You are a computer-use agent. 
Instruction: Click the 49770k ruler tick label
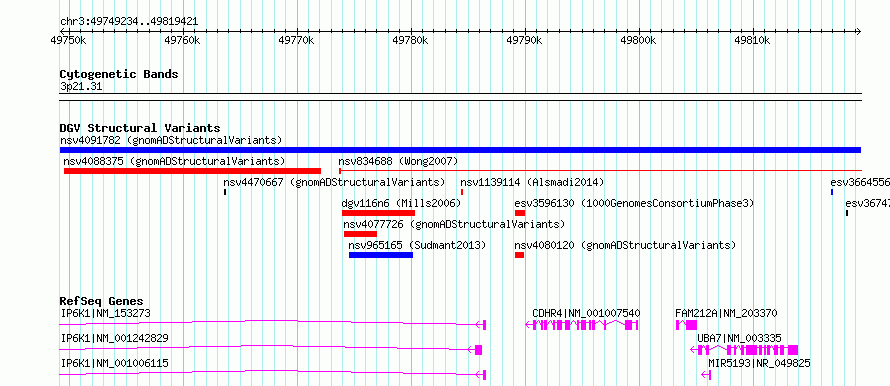(x=296, y=40)
